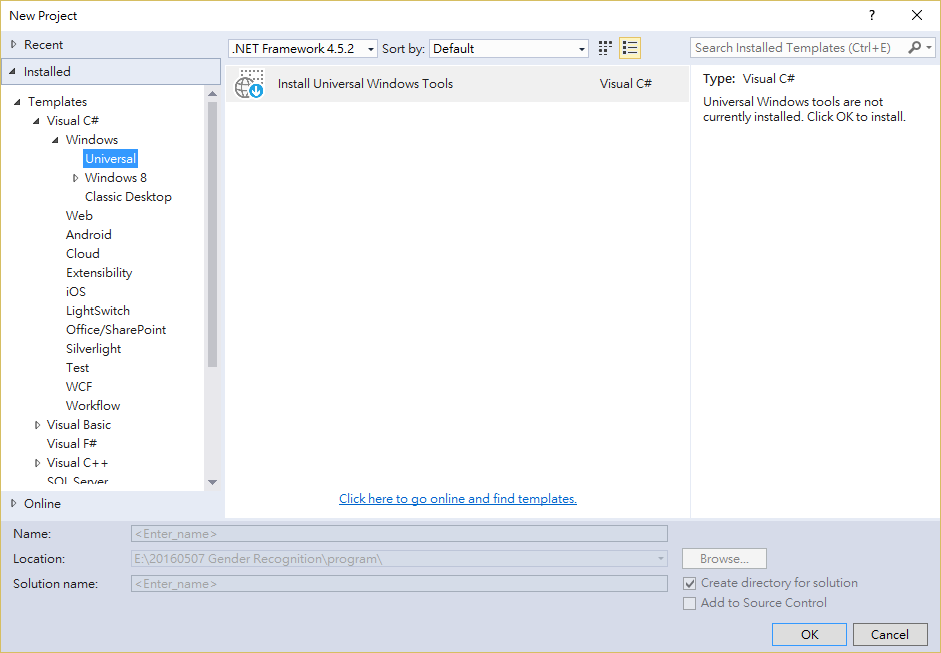Select the Cloud template category
This screenshot has width=941, height=653.
coord(83,254)
